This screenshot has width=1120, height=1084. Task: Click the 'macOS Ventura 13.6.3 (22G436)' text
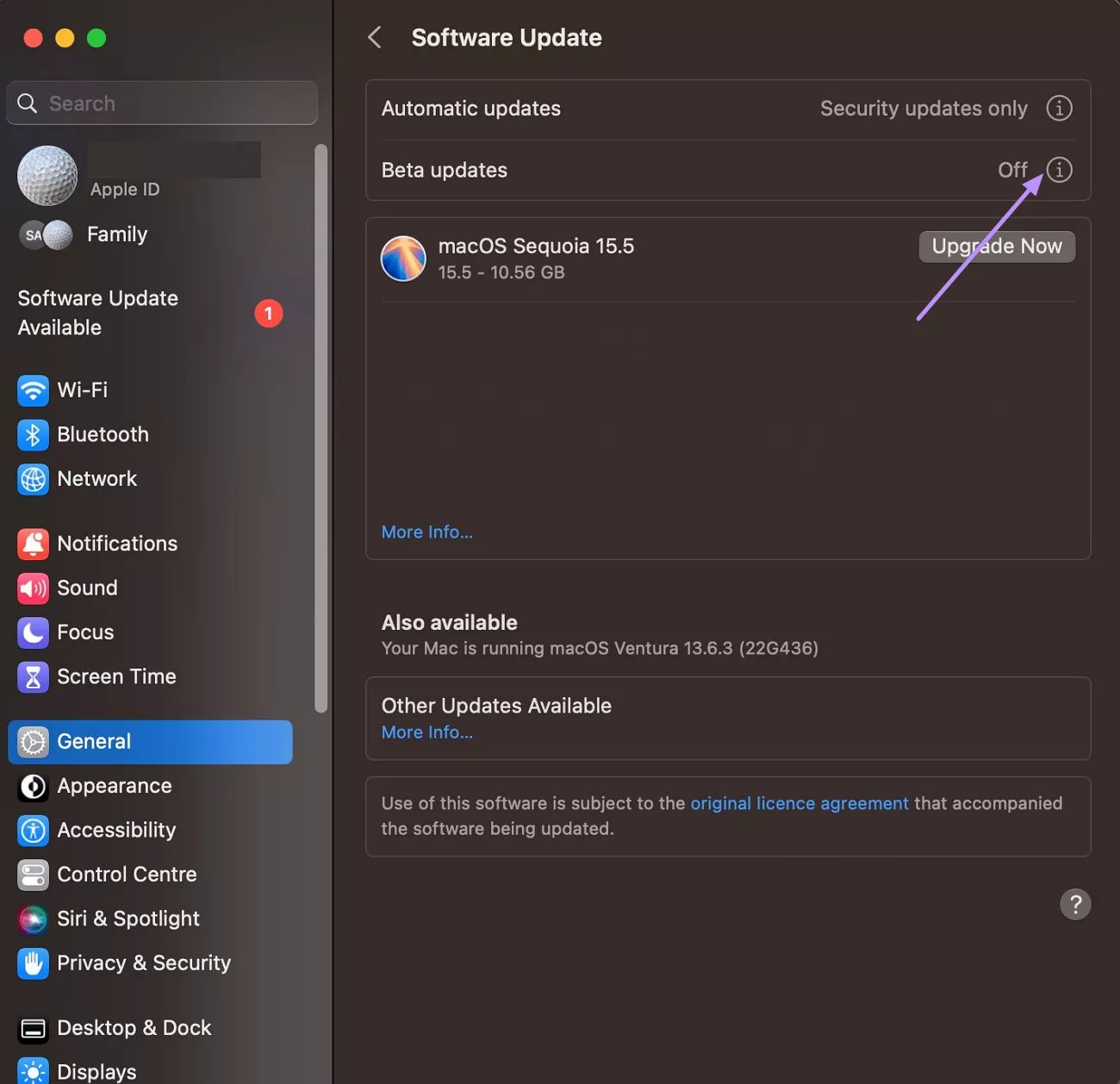click(x=684, y=648)
